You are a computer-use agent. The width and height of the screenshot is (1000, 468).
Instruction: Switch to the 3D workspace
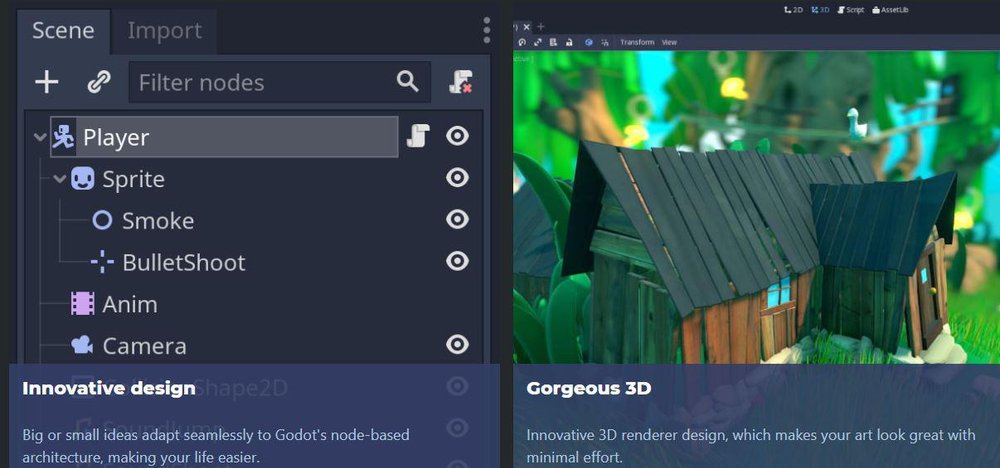[820, 10]
